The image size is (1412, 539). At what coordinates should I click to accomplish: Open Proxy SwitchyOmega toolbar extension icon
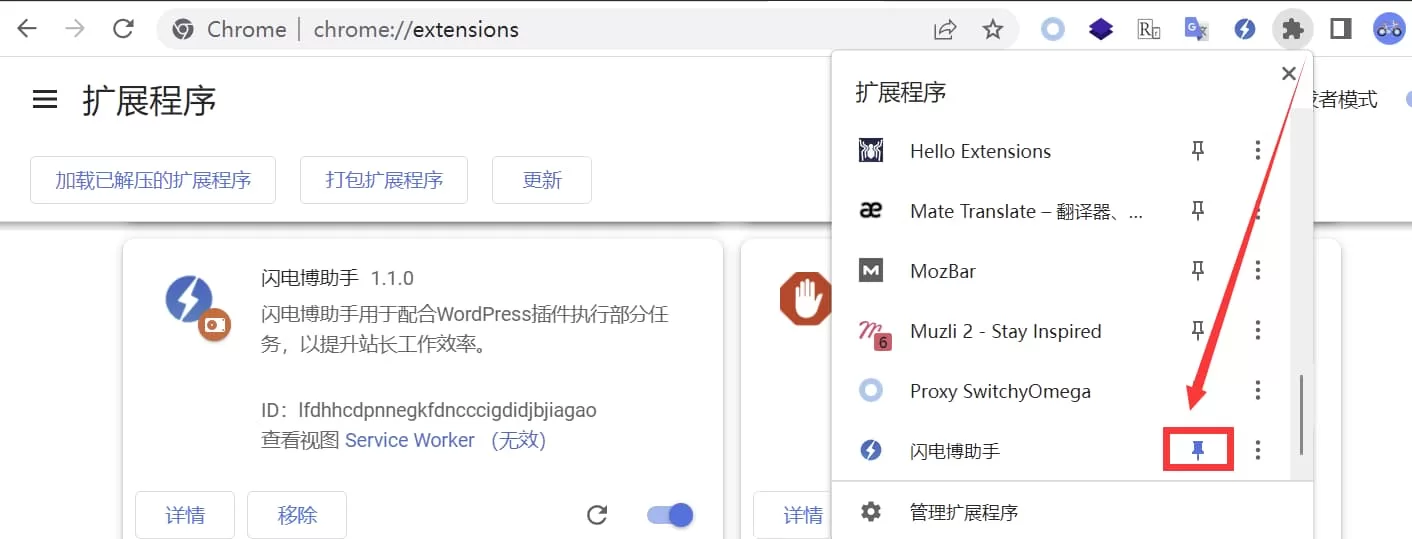click(x=1053, y=29)
